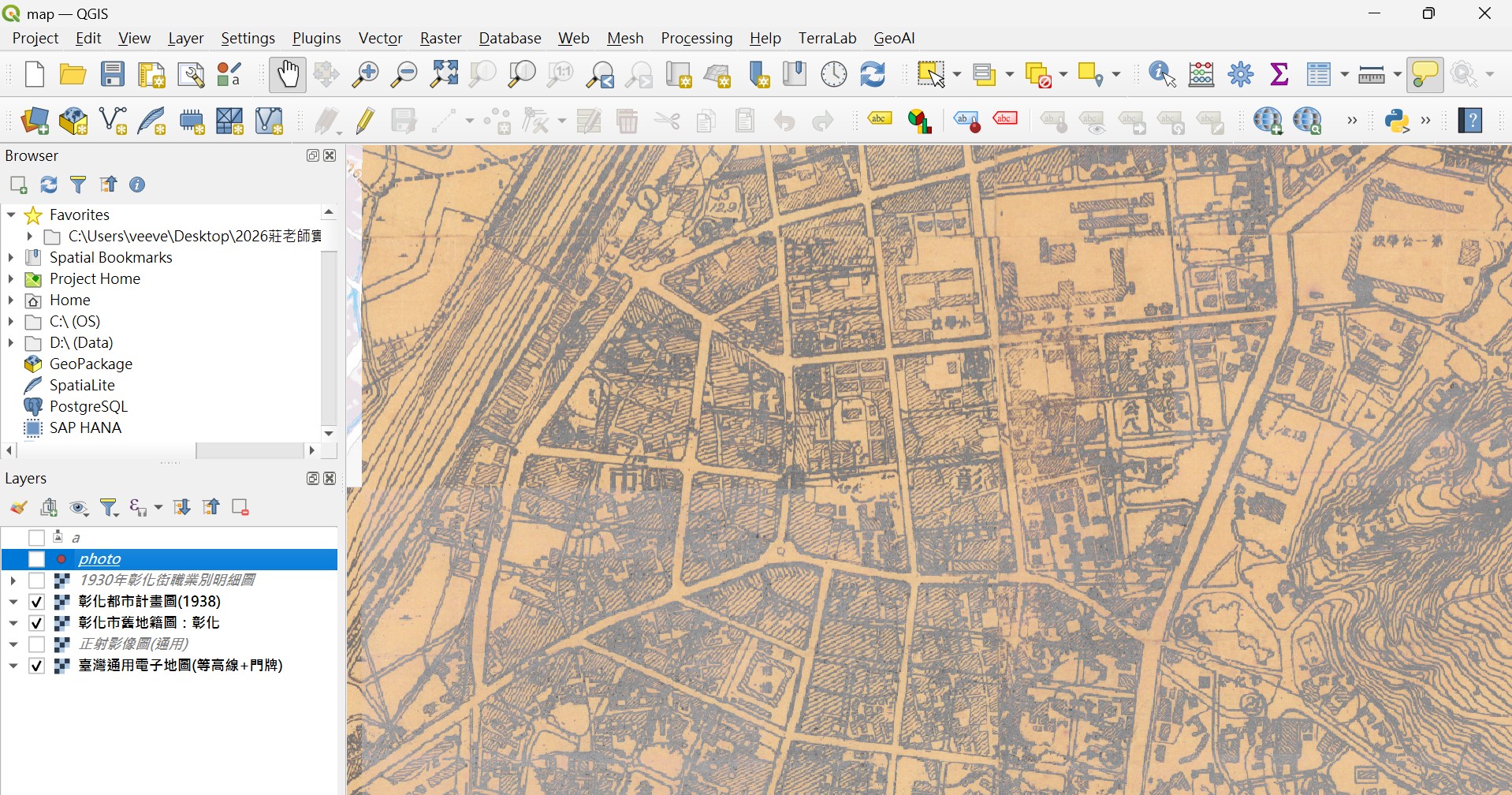
Task: Select the GeoPackage entry in Browser
Action: pos(91,364)
